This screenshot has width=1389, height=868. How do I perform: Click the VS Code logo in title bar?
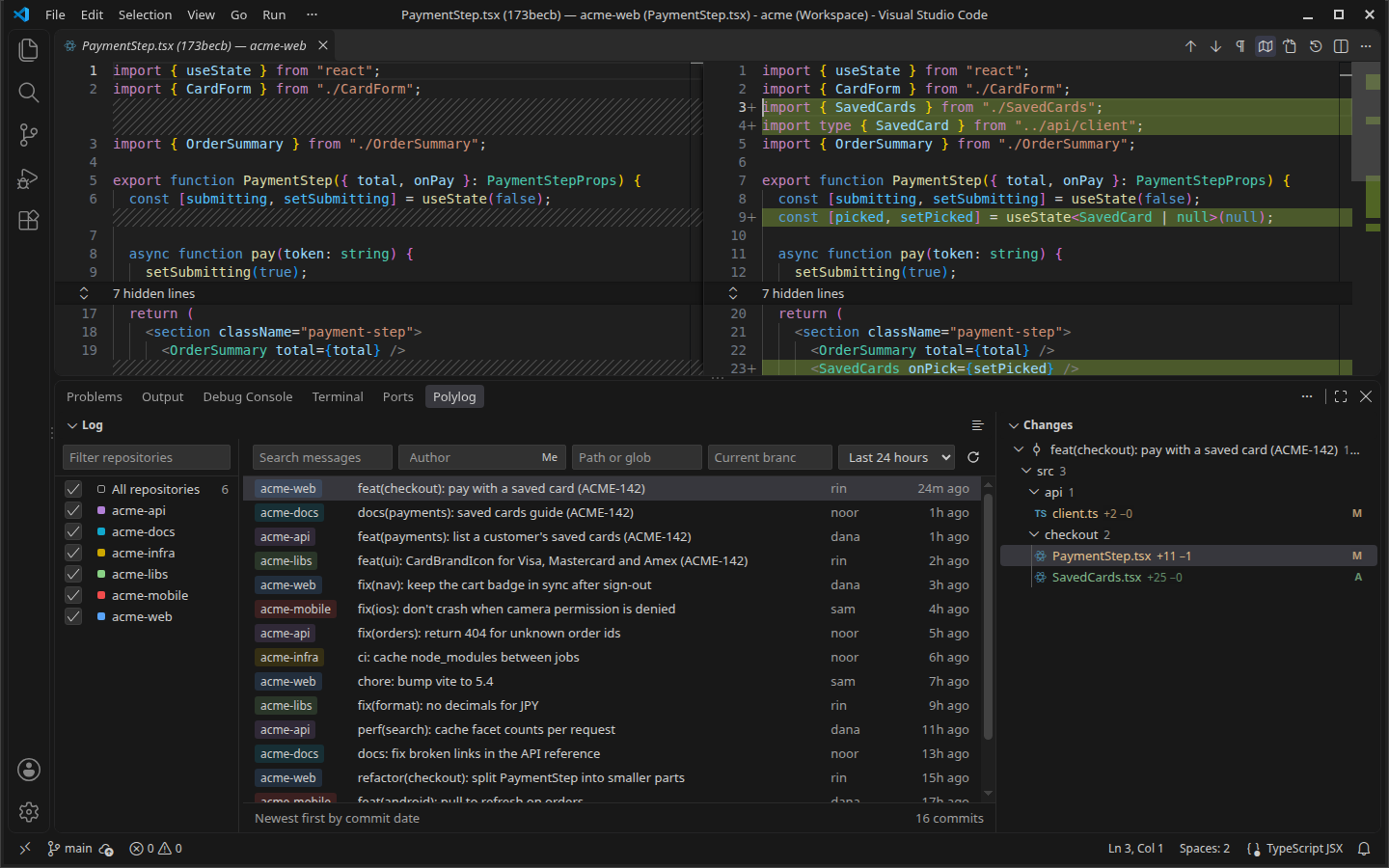21,14
